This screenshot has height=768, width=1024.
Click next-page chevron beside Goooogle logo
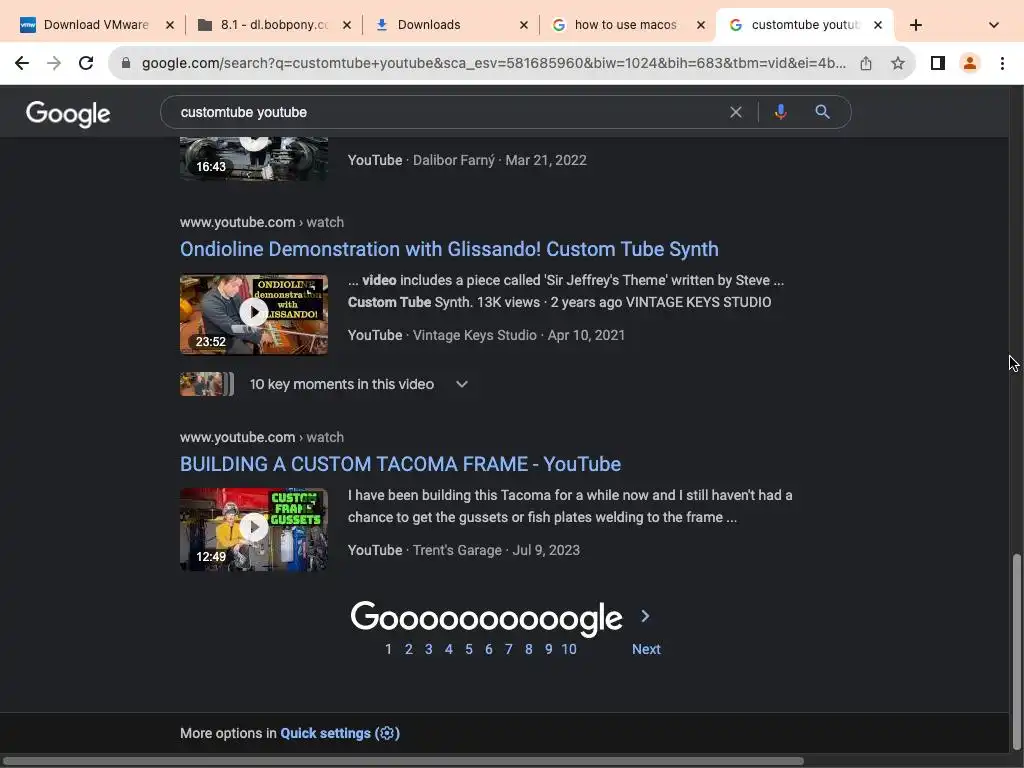(645, 616)
